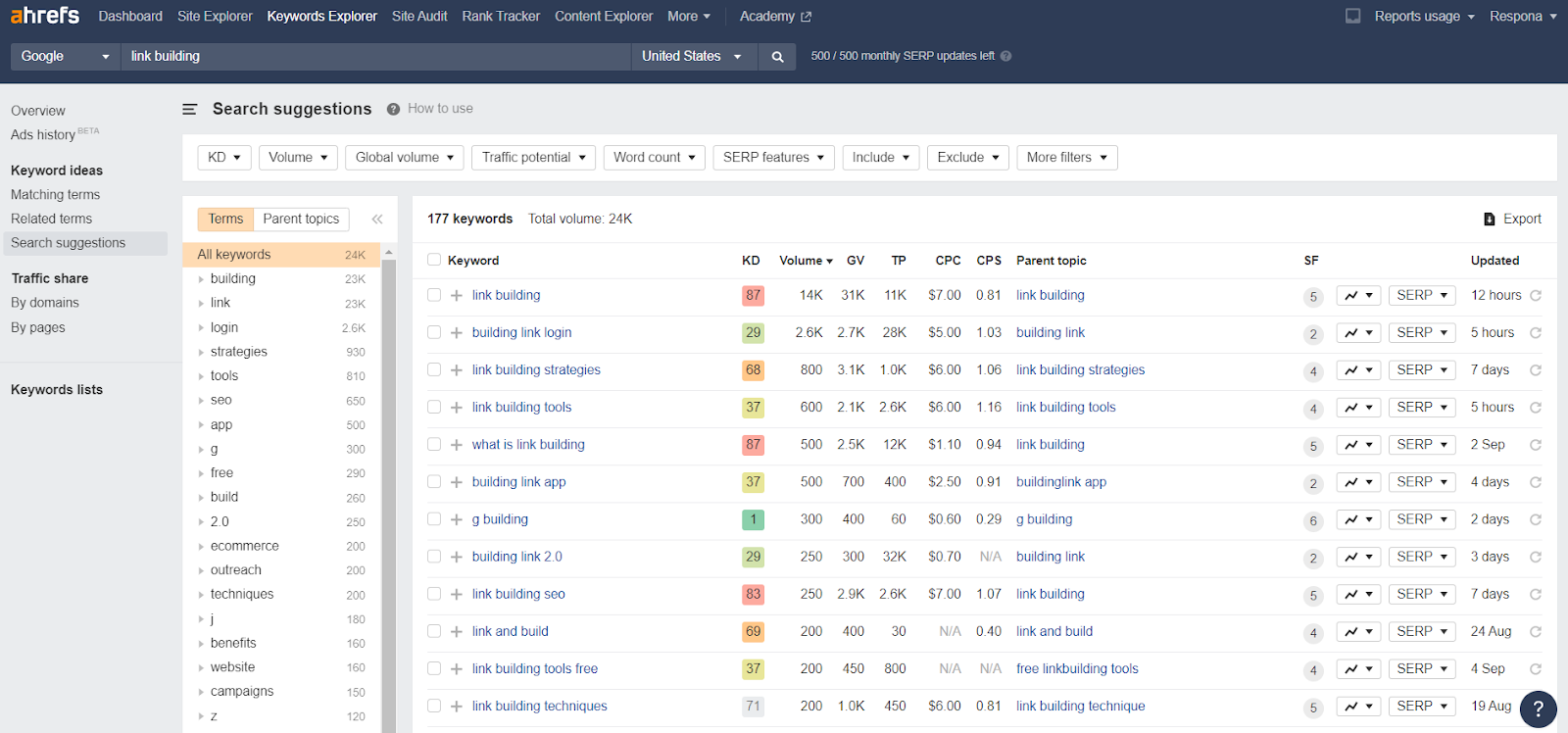Check the building link app checkbox
The width and height of the screenshot is (1568, 733).
point(434,481)
